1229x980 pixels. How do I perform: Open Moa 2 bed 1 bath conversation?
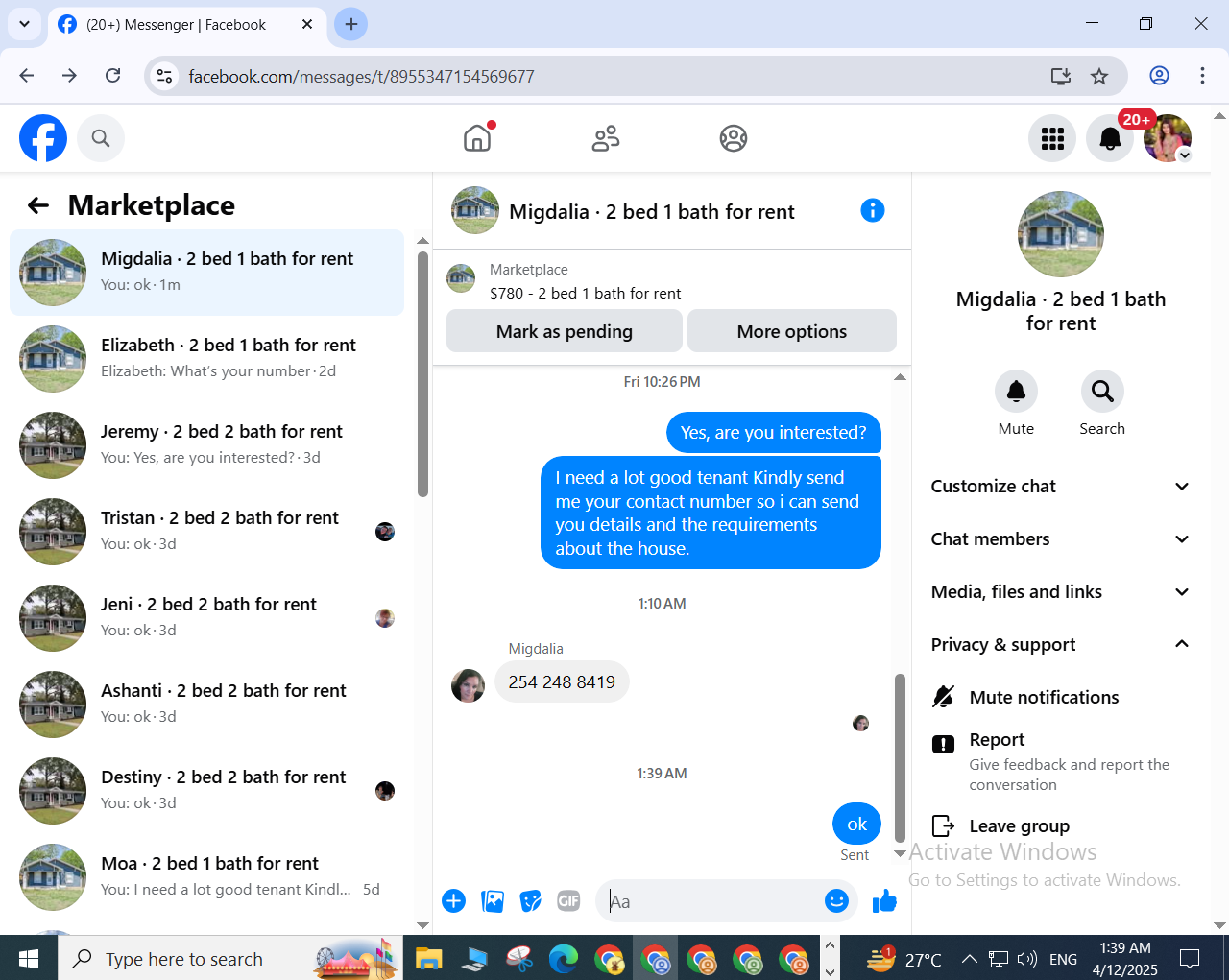[x=206, y=877]
